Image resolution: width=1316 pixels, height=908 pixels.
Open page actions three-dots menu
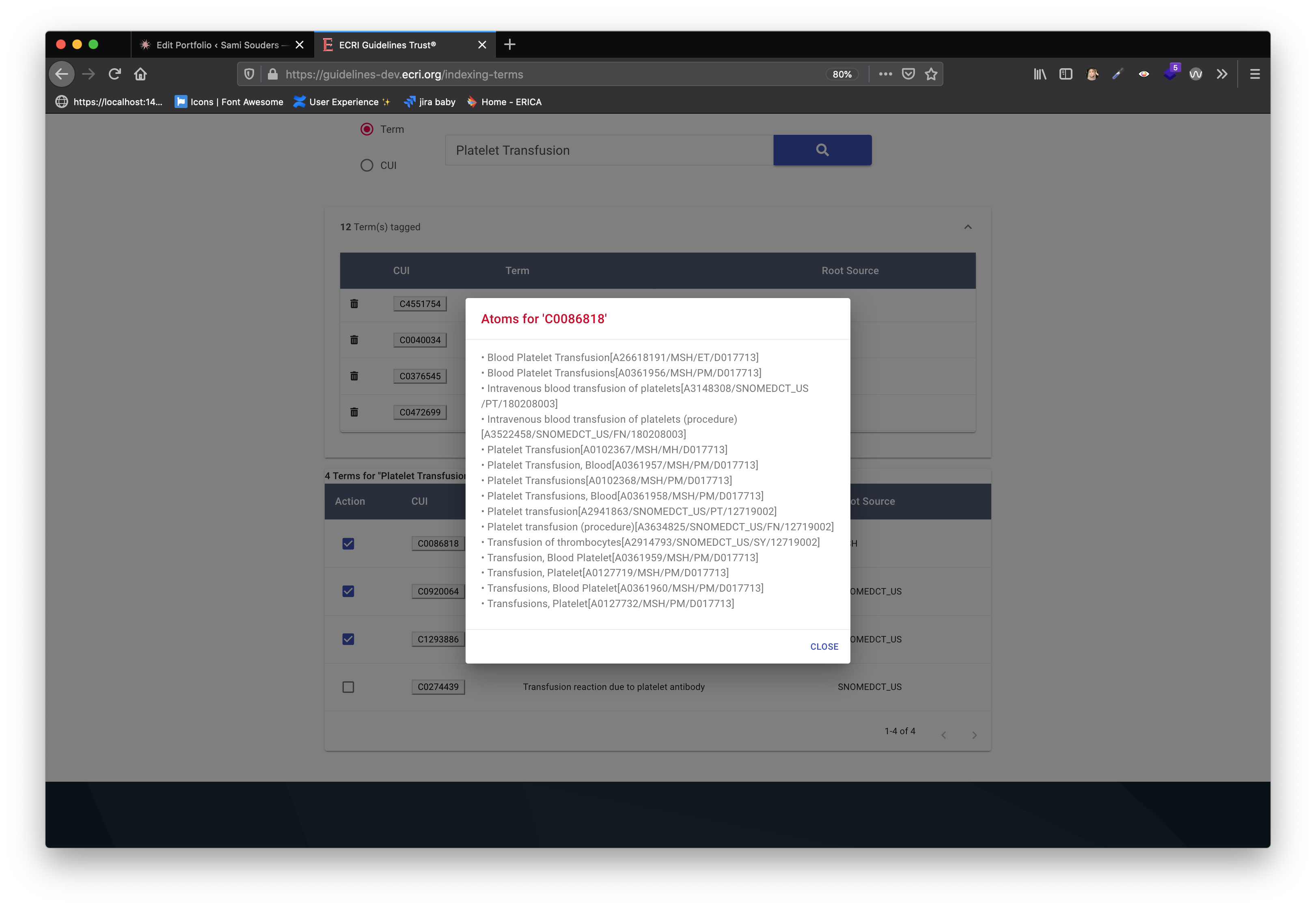(x=885, y=74)
